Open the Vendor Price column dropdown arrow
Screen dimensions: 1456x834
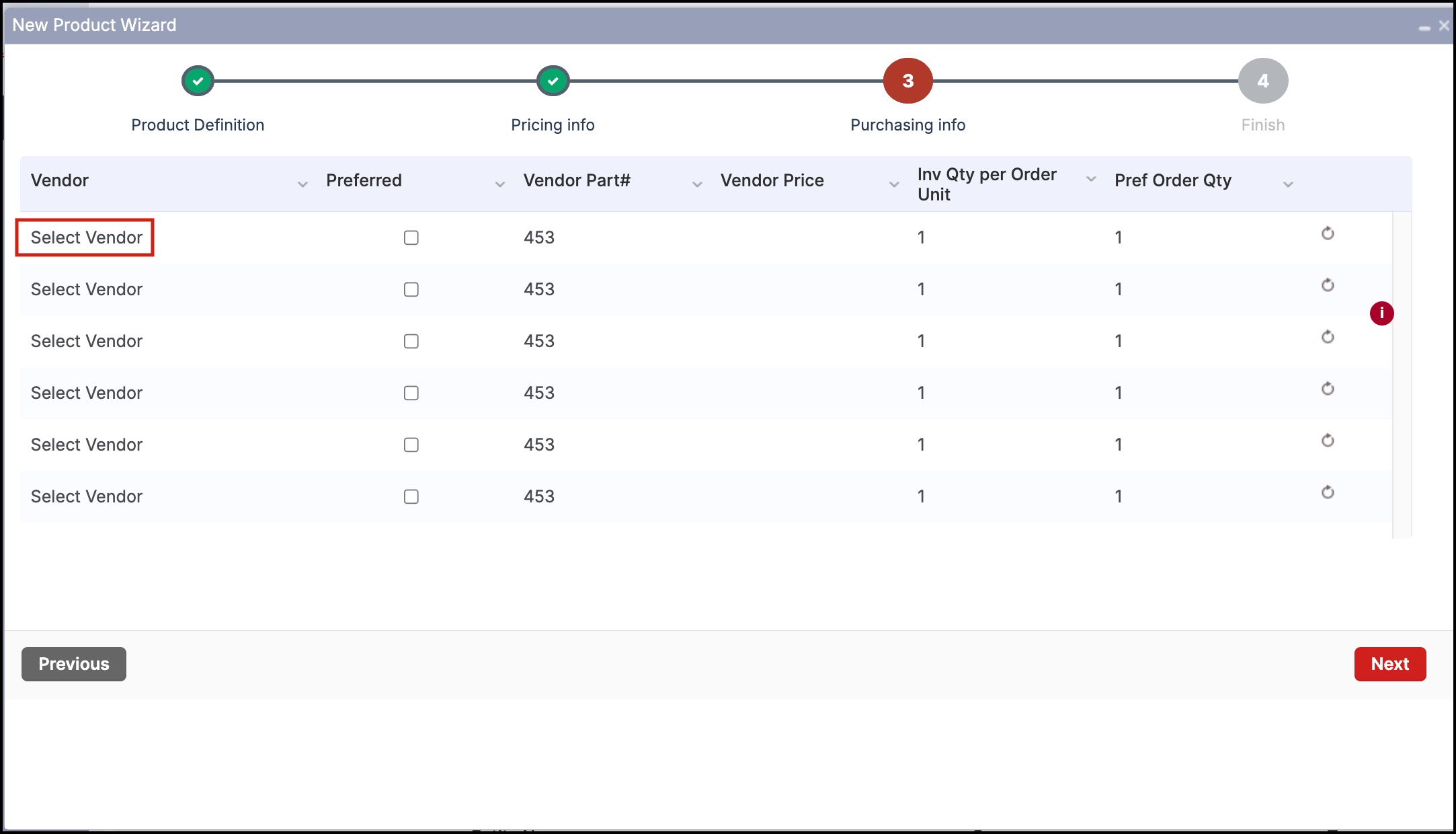(894, 184)
